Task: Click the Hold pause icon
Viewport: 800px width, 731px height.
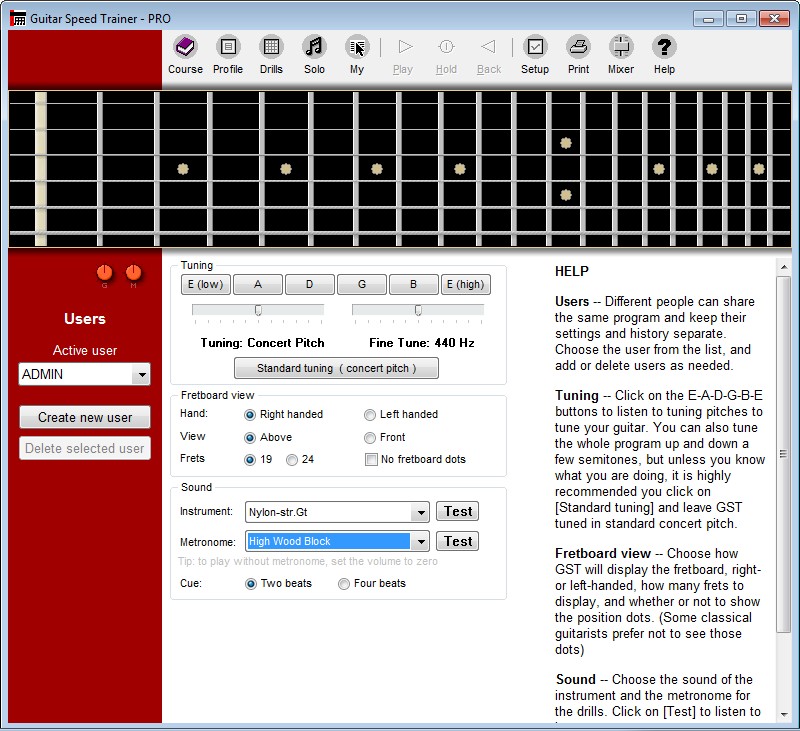Action: click(446, 47)
